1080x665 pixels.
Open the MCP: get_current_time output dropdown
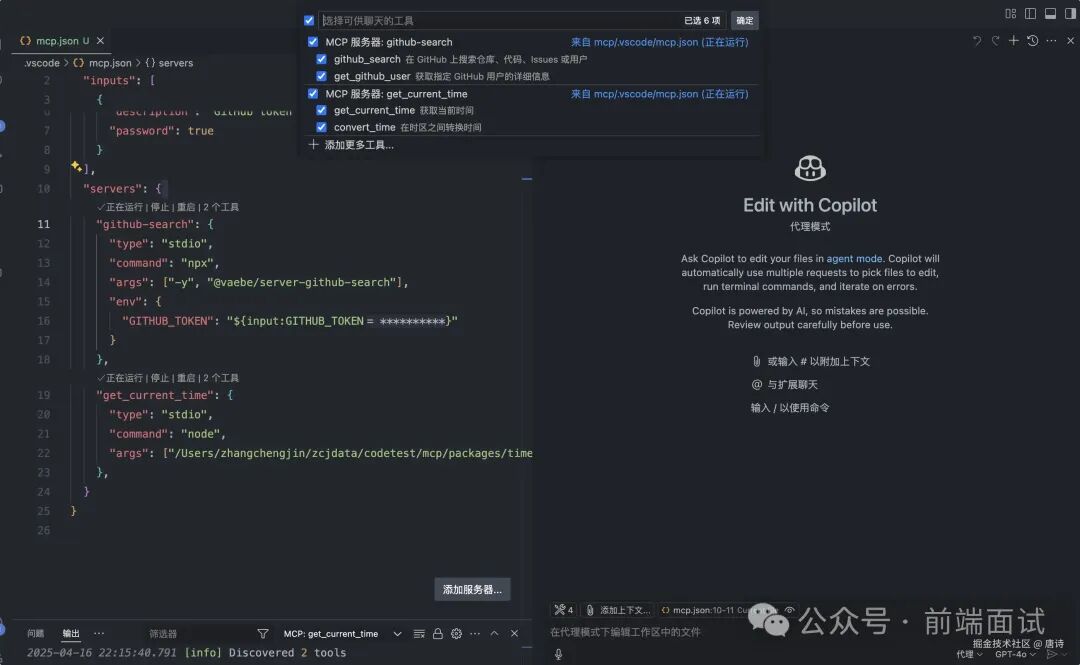[342, 633]
